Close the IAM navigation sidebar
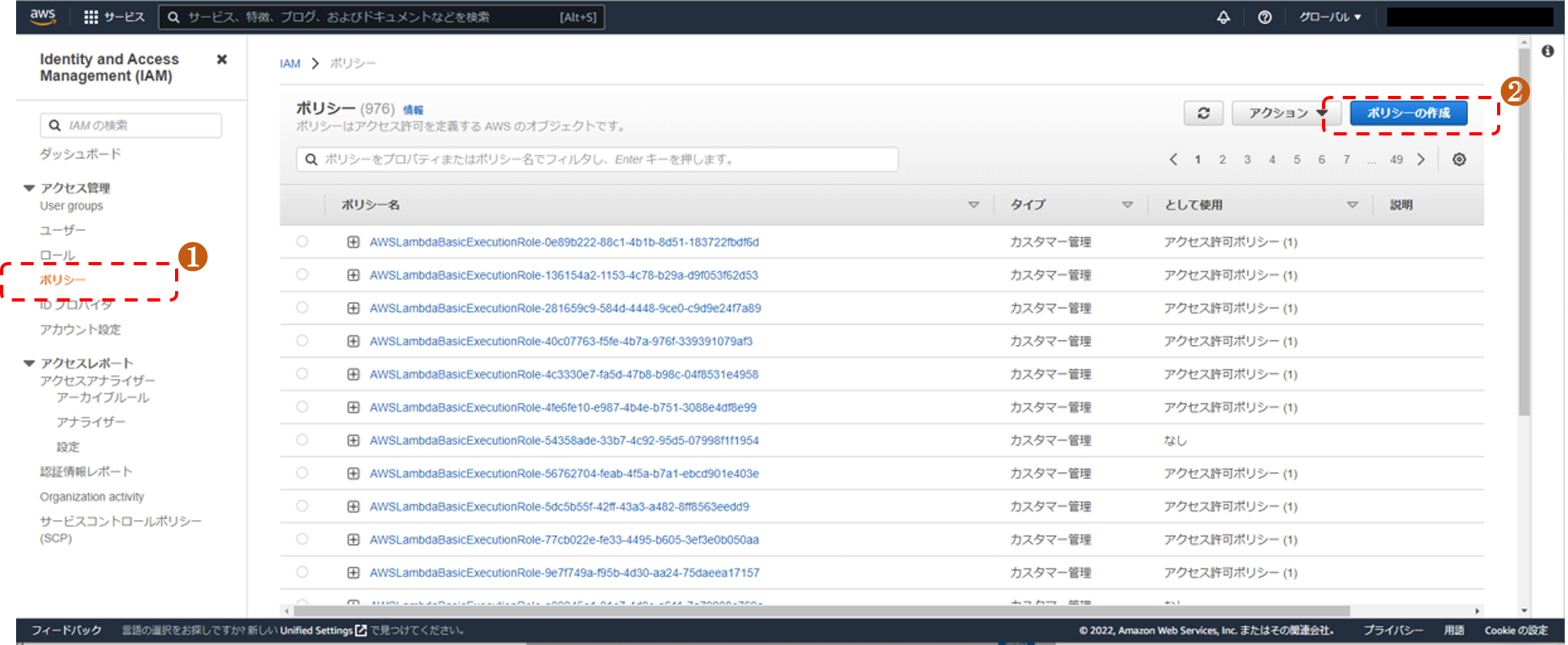The height and width of the screenshot is (645, 1568). [x=222, y=60]
